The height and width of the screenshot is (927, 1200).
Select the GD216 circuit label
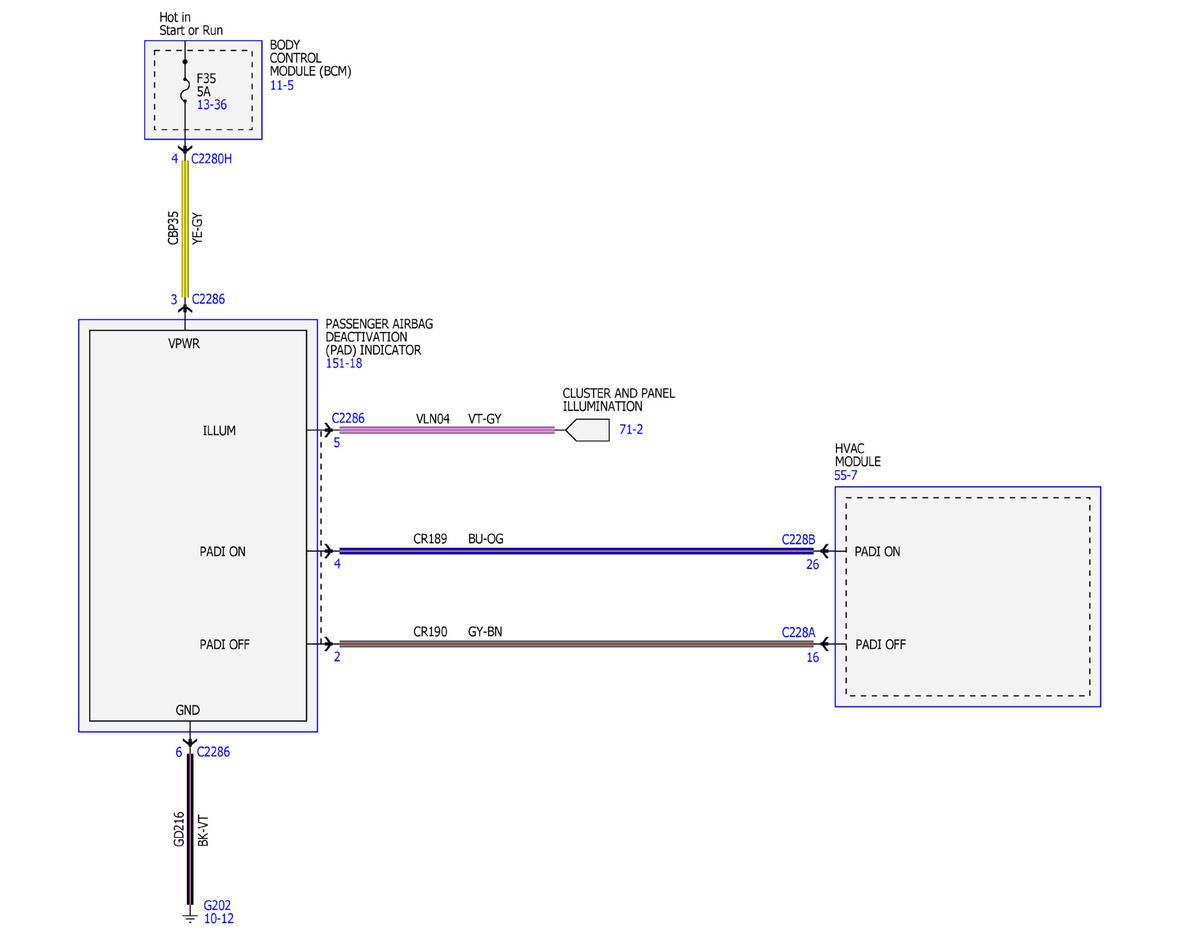(178, 829)
